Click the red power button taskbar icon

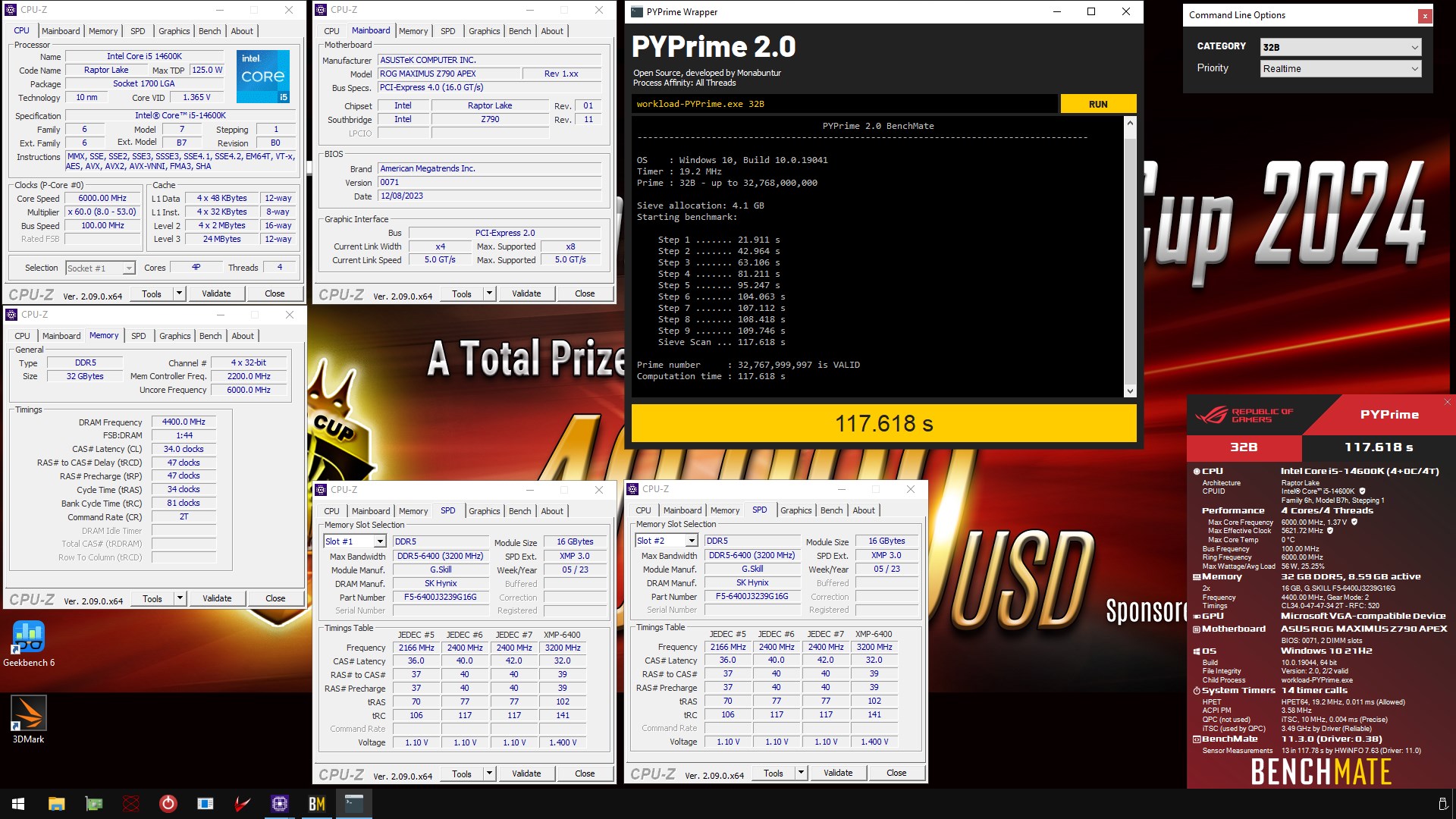[168, 804]
